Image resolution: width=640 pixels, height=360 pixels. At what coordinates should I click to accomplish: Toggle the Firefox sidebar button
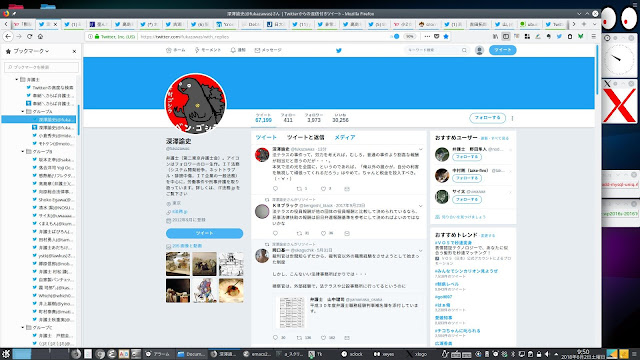pyautogui.click(x=506, y=36)
